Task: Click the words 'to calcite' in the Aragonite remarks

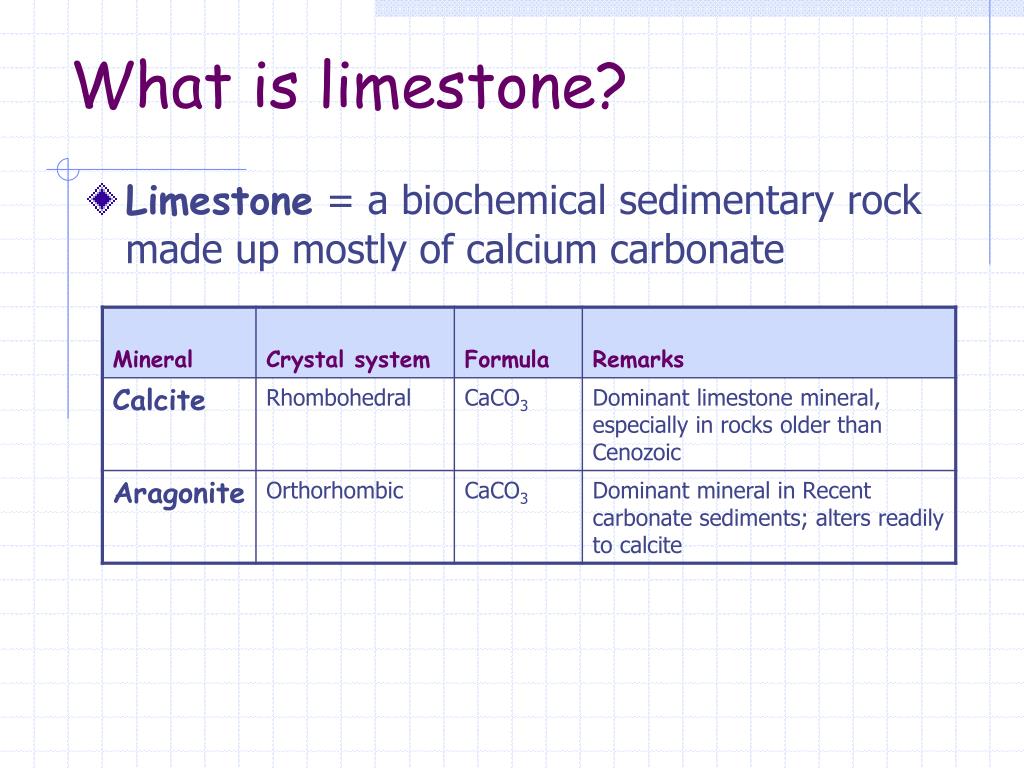Action: 637,545
